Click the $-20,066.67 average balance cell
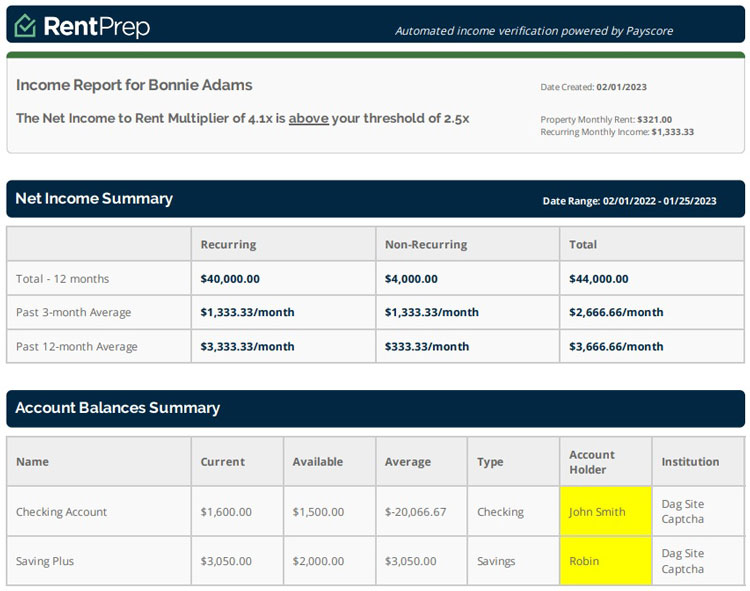This screenshot has width=750, height=591. pyautogui.click(x=415, y=512)
